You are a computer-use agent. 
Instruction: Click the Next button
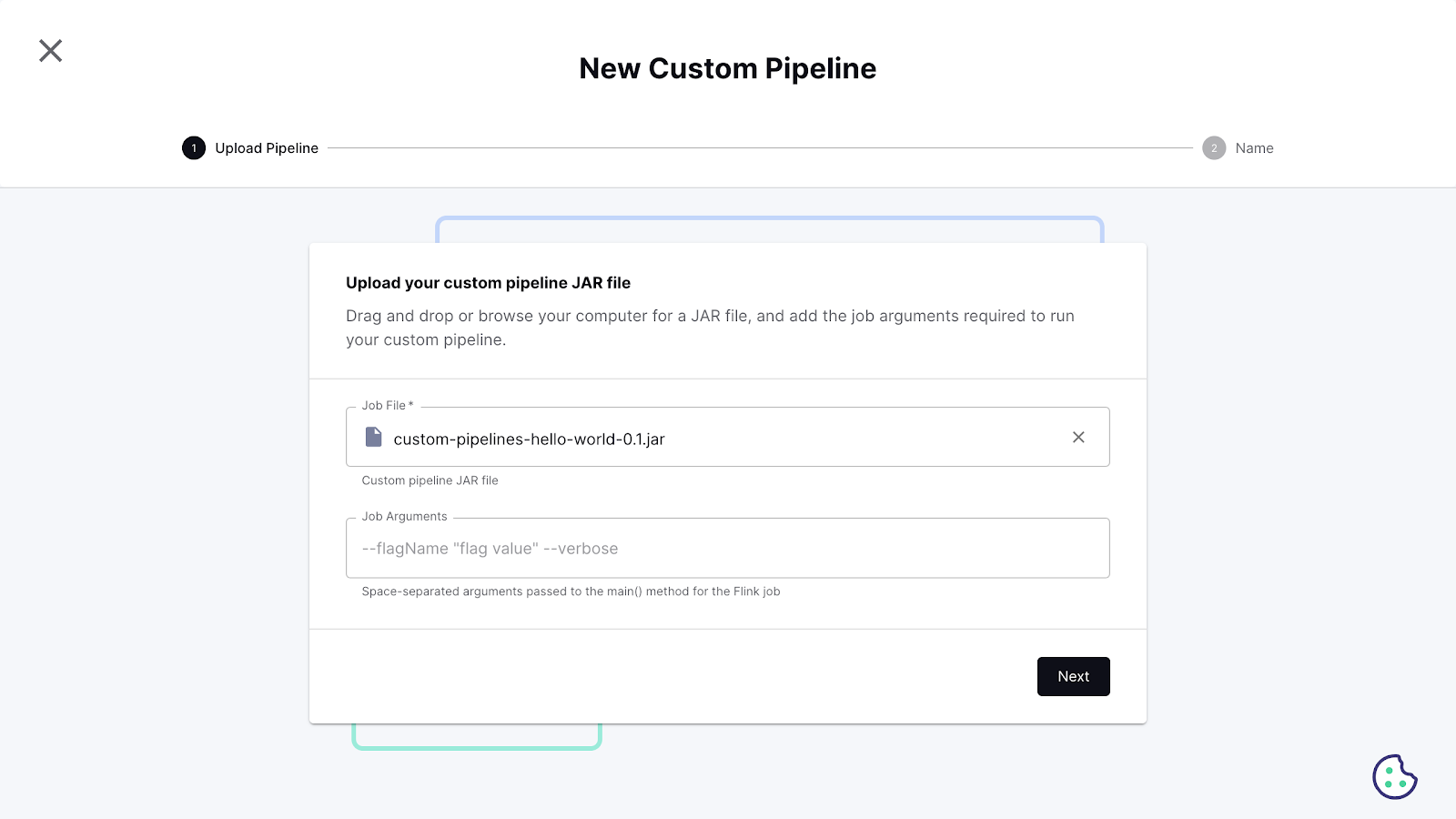[1073, 676]
